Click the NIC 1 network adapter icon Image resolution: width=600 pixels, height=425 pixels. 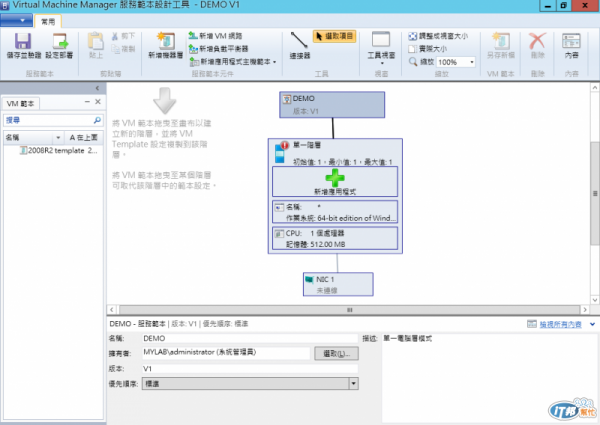pyautogui.click(x=309, y=279)
